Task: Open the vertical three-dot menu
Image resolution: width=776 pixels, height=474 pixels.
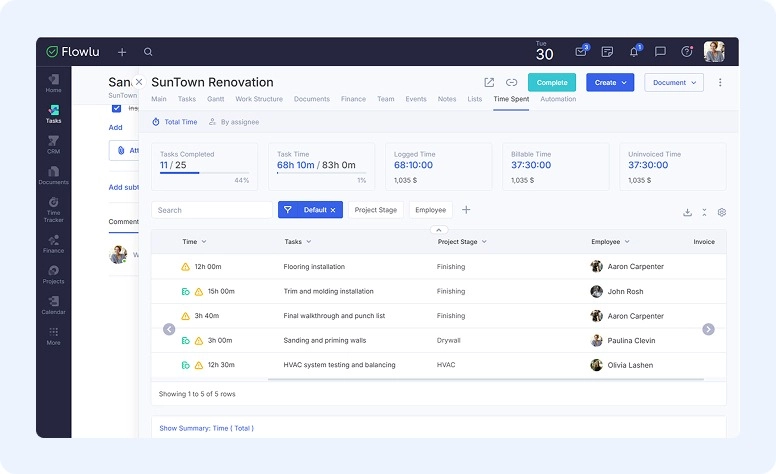Action: (720, 83)
